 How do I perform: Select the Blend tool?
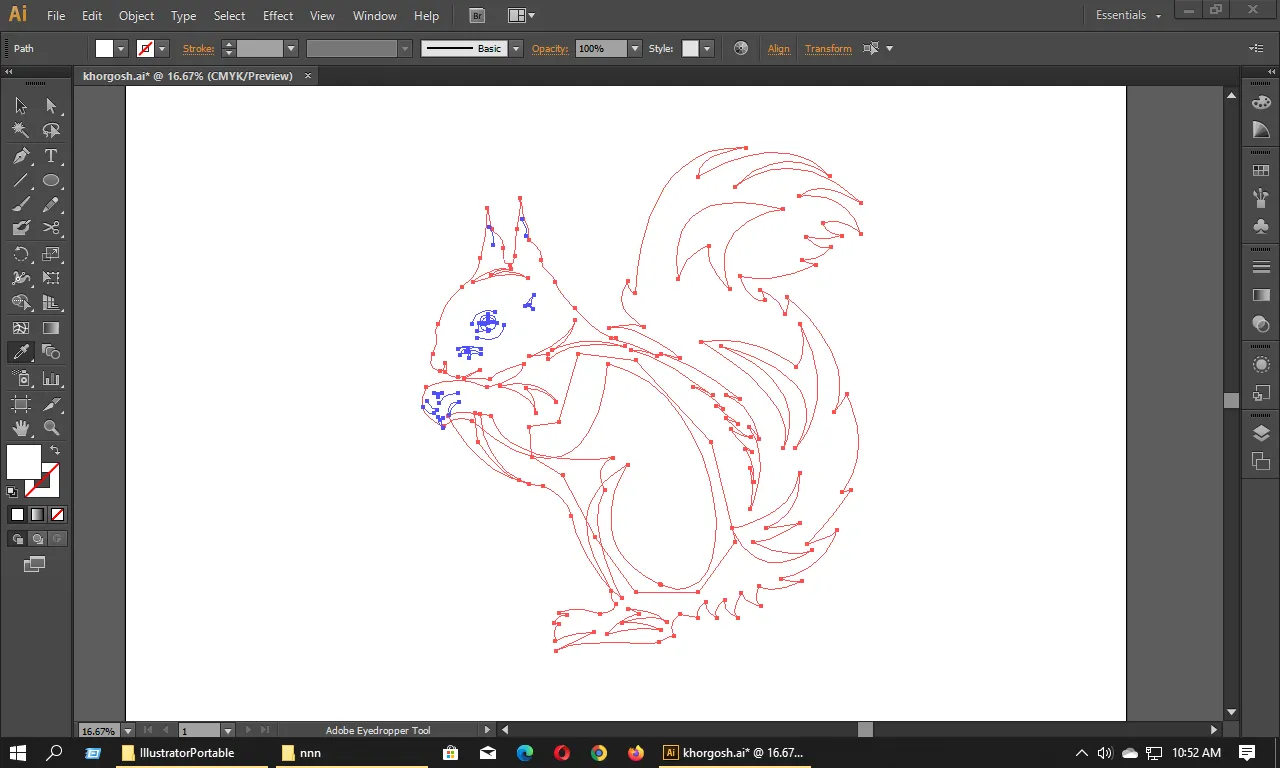[x=51, y=352]
